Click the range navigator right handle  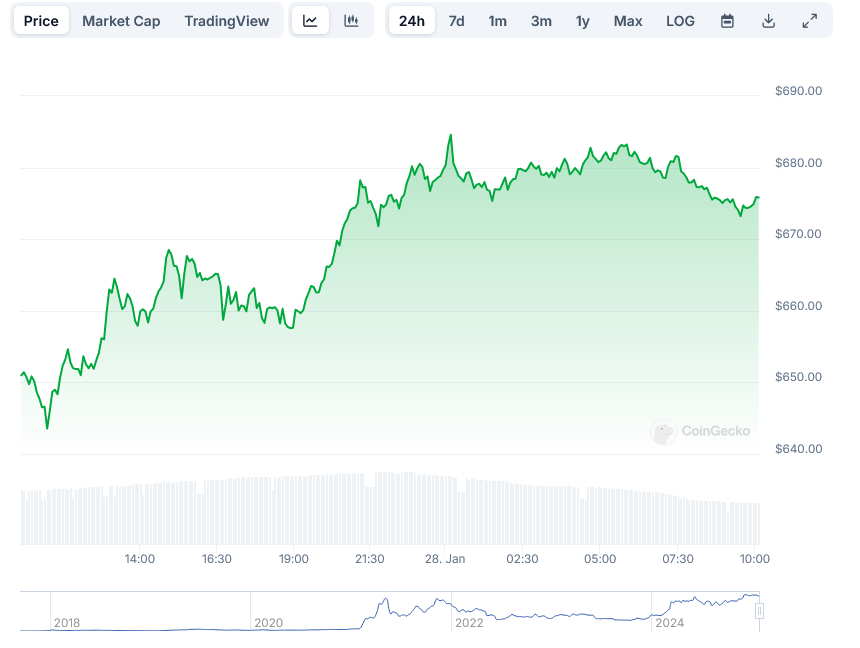pos(759,611)
